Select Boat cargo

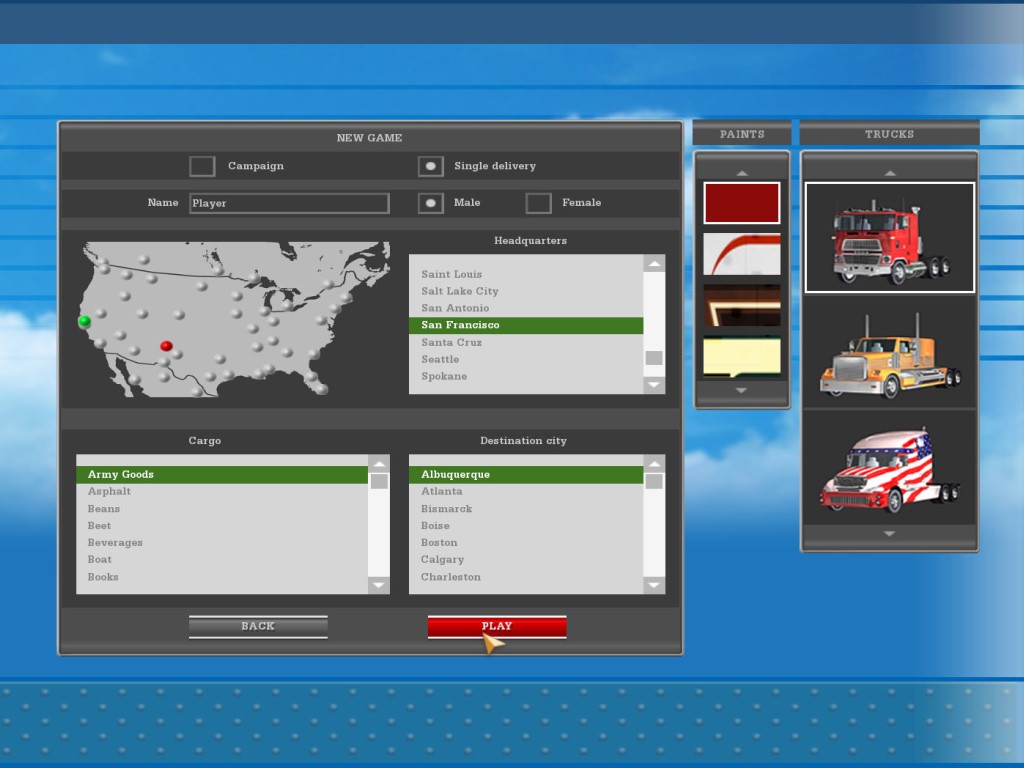pyautogui.click(x=222, y=560)
